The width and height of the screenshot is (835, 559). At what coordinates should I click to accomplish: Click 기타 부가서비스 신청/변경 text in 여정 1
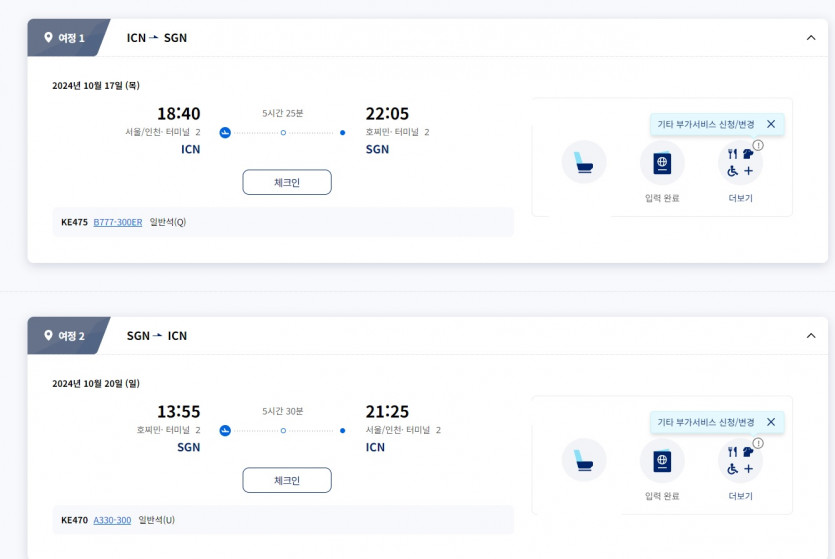click(x=705, y=124)
